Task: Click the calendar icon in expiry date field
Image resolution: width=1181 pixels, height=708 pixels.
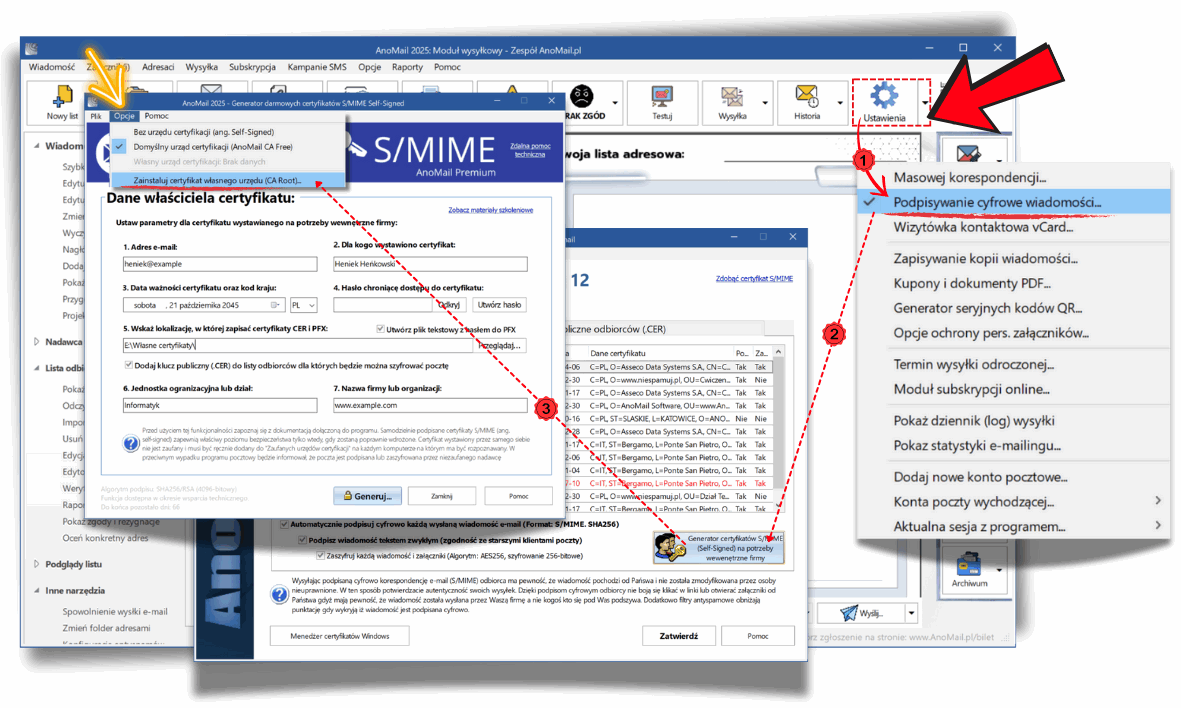Action: [275, 305]
